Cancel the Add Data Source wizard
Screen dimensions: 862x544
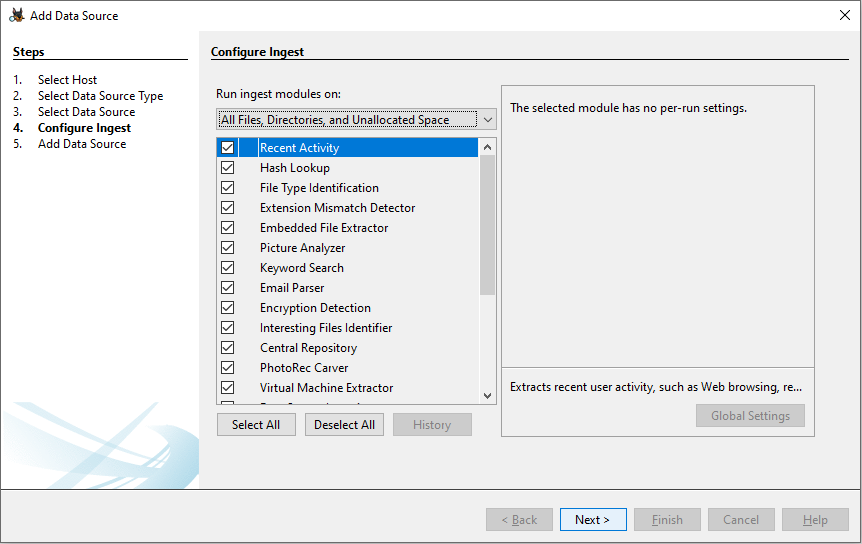pyautogui.click(x=741, y=520)
